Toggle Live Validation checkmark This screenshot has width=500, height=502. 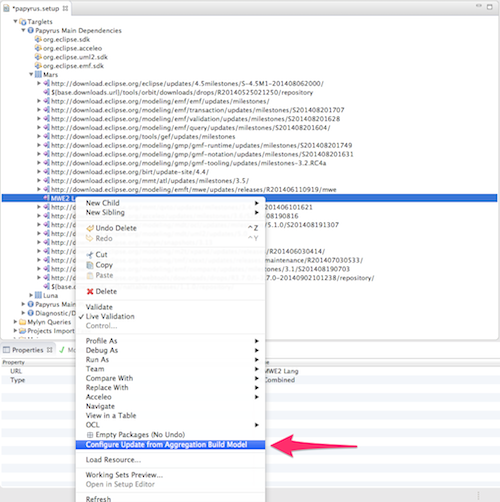point(81,317)
